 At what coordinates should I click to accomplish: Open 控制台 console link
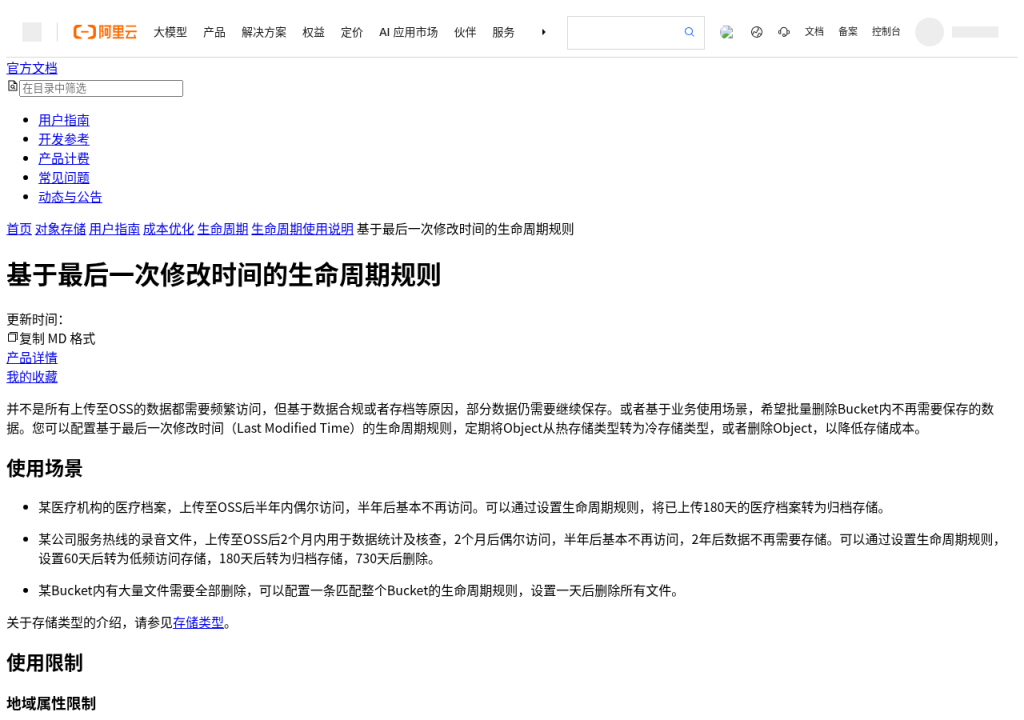[886, 31]
